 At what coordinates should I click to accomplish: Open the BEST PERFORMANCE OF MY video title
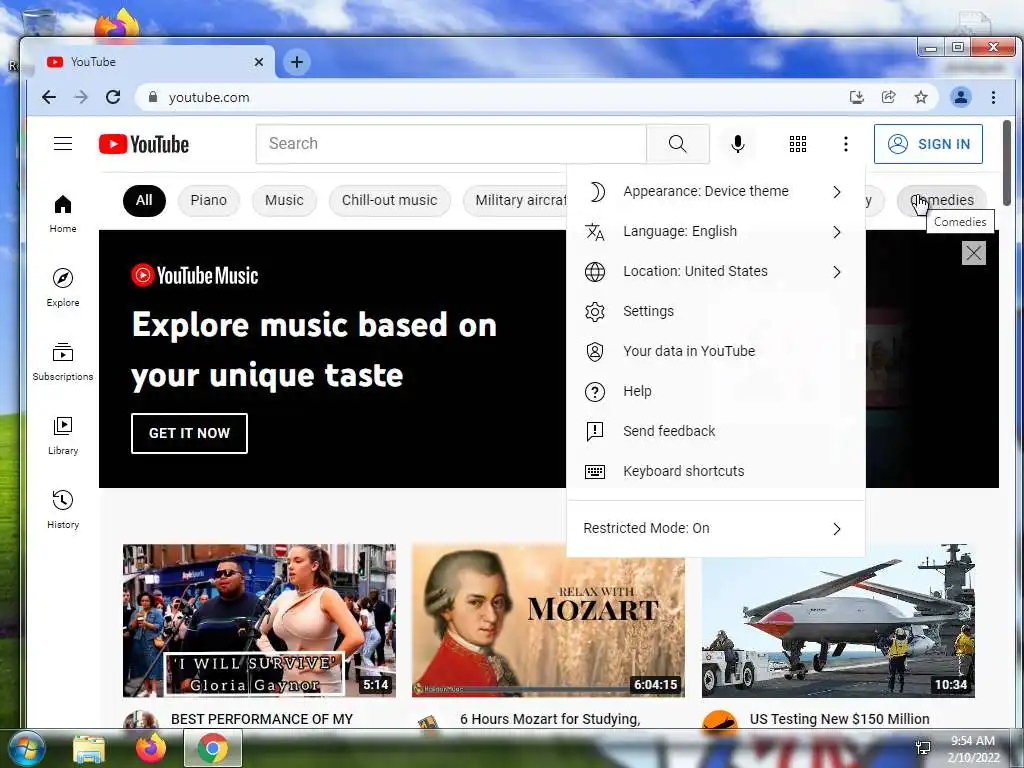tap(262, 719)
